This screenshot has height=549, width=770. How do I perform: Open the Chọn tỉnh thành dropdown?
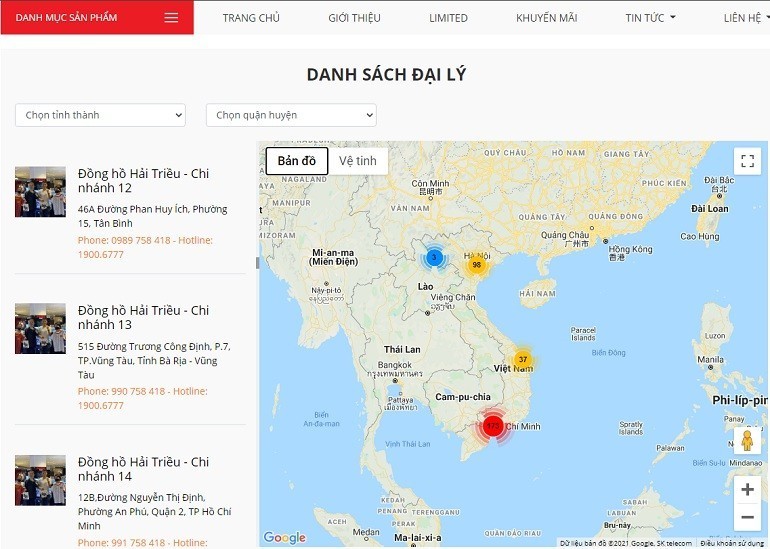coord(100,115)
